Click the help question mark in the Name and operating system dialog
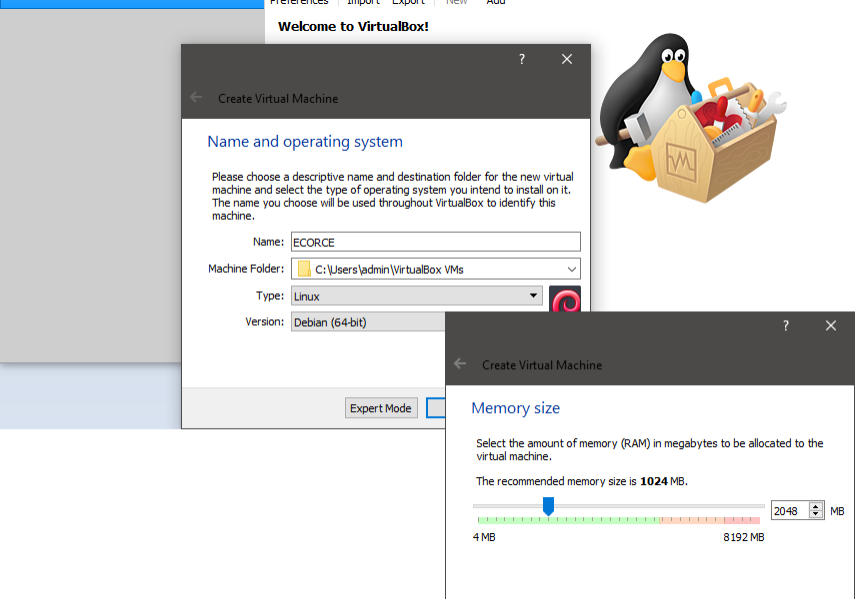 522,59
